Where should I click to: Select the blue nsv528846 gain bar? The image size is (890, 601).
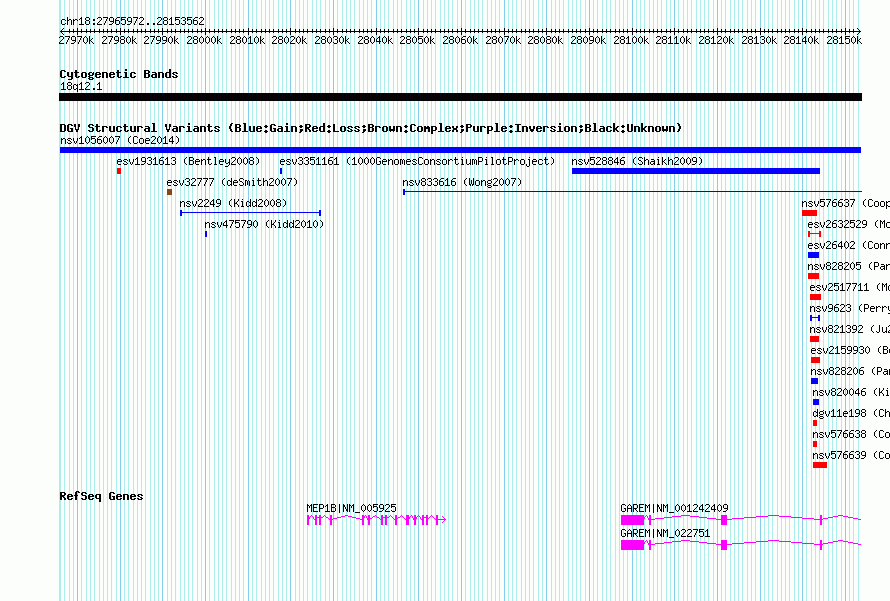pos(696,171)
